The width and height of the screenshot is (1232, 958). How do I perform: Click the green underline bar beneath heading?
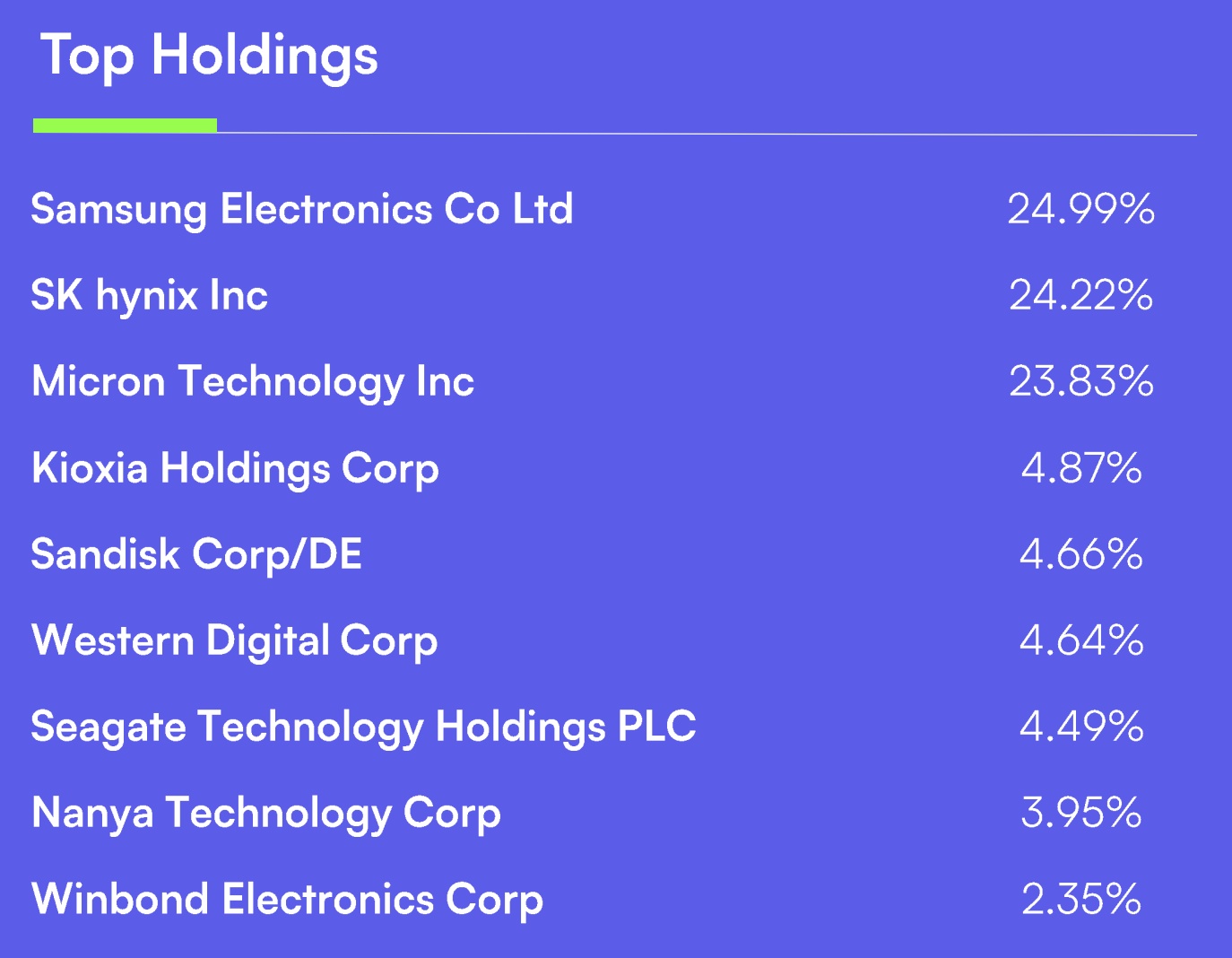[125, 126]
